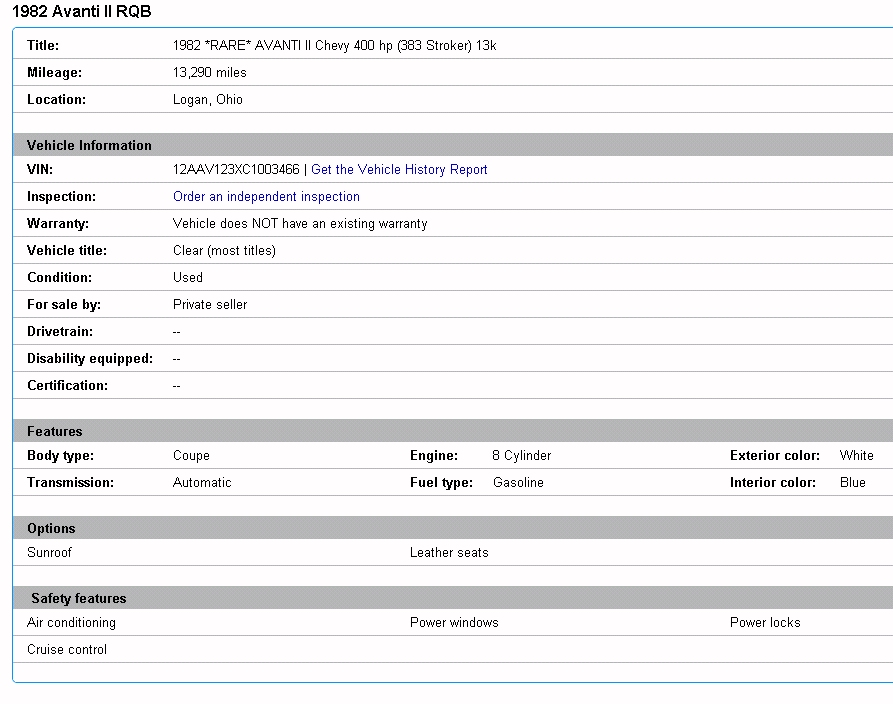Click the VIN number 12AAV123XC1003466

[236, 170]
